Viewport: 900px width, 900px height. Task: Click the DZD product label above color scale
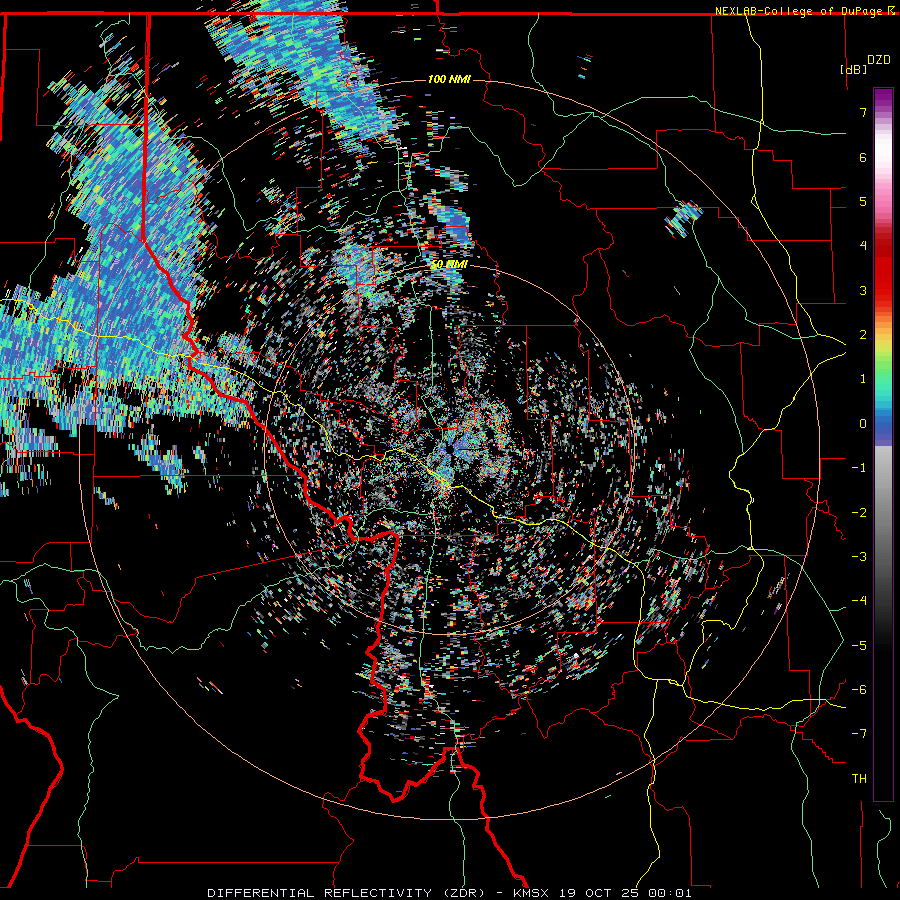pyautogui.click(x=878, y=60)
